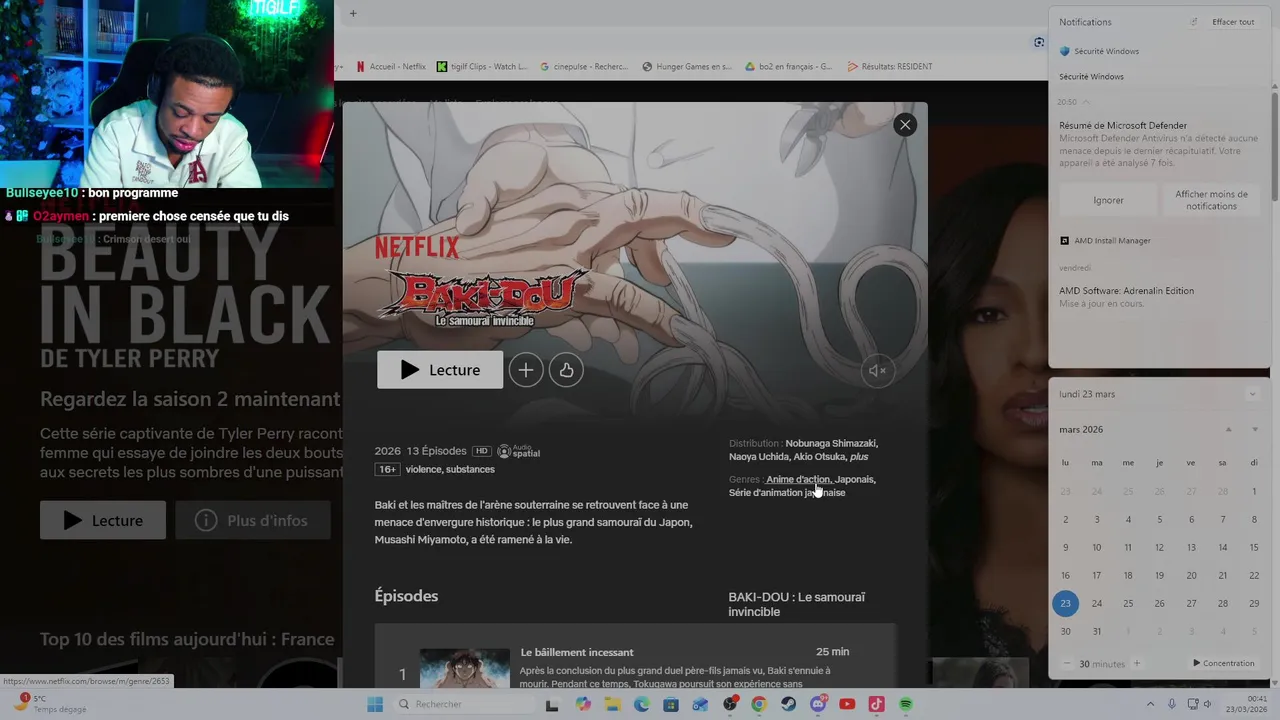Open TikTok from the taskbar
The height and width of the screenshot is (720, 1280).
coord(876,704)
